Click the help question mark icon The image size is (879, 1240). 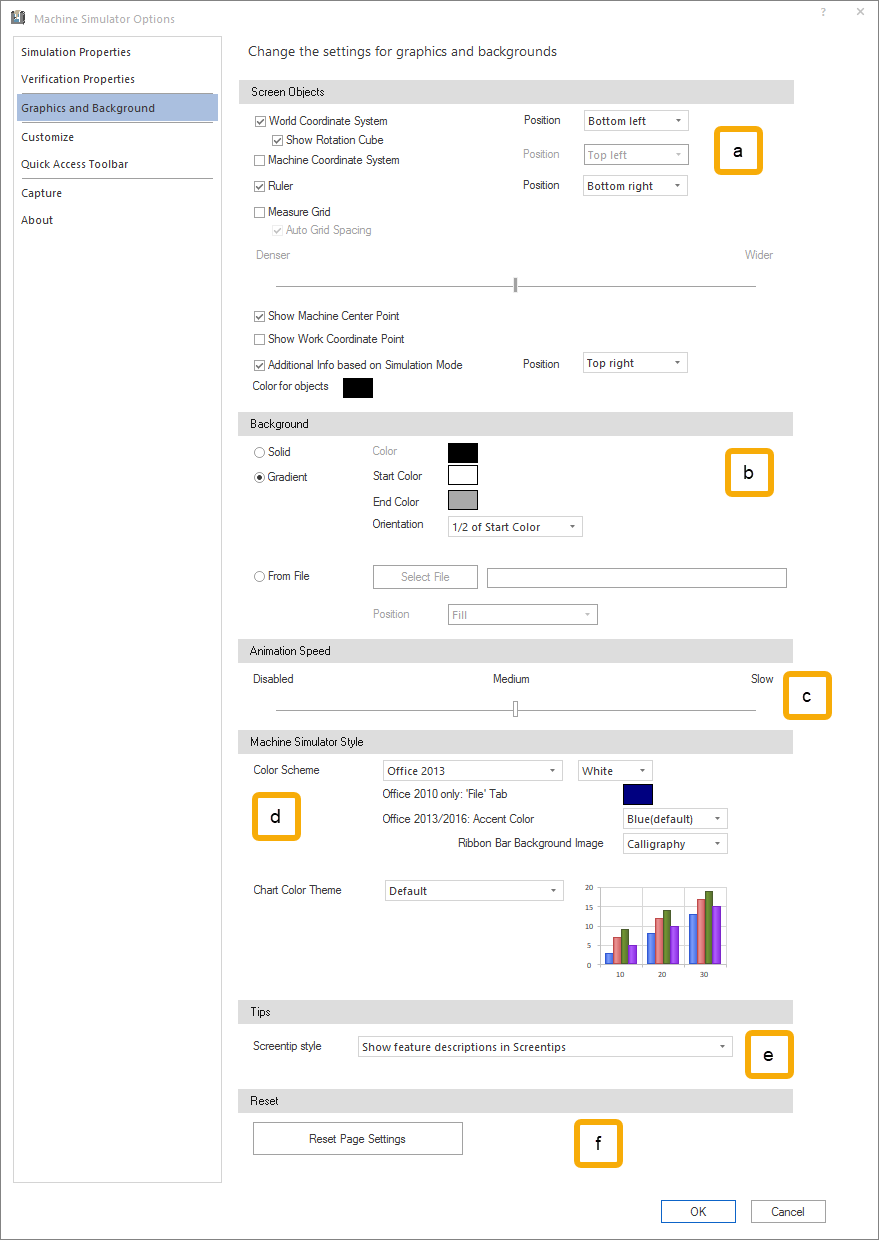point(823,12)
